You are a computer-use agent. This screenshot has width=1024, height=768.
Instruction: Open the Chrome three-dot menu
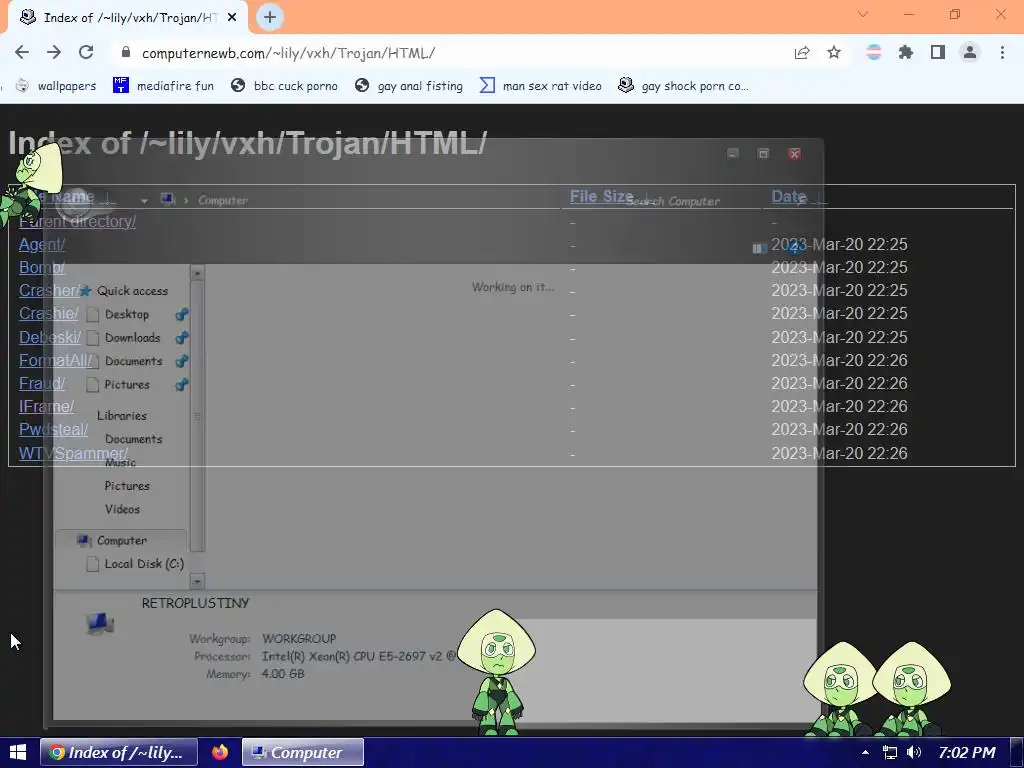(x=1002, y=53)
